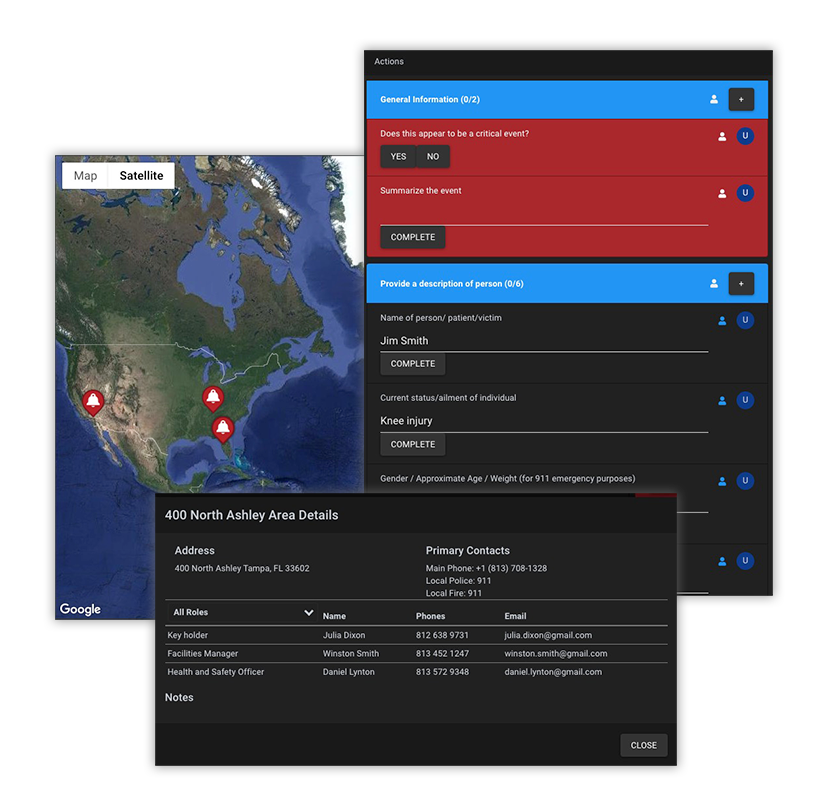Click the Name column header
Screen dimensions: 833x800
click(334, 616)
